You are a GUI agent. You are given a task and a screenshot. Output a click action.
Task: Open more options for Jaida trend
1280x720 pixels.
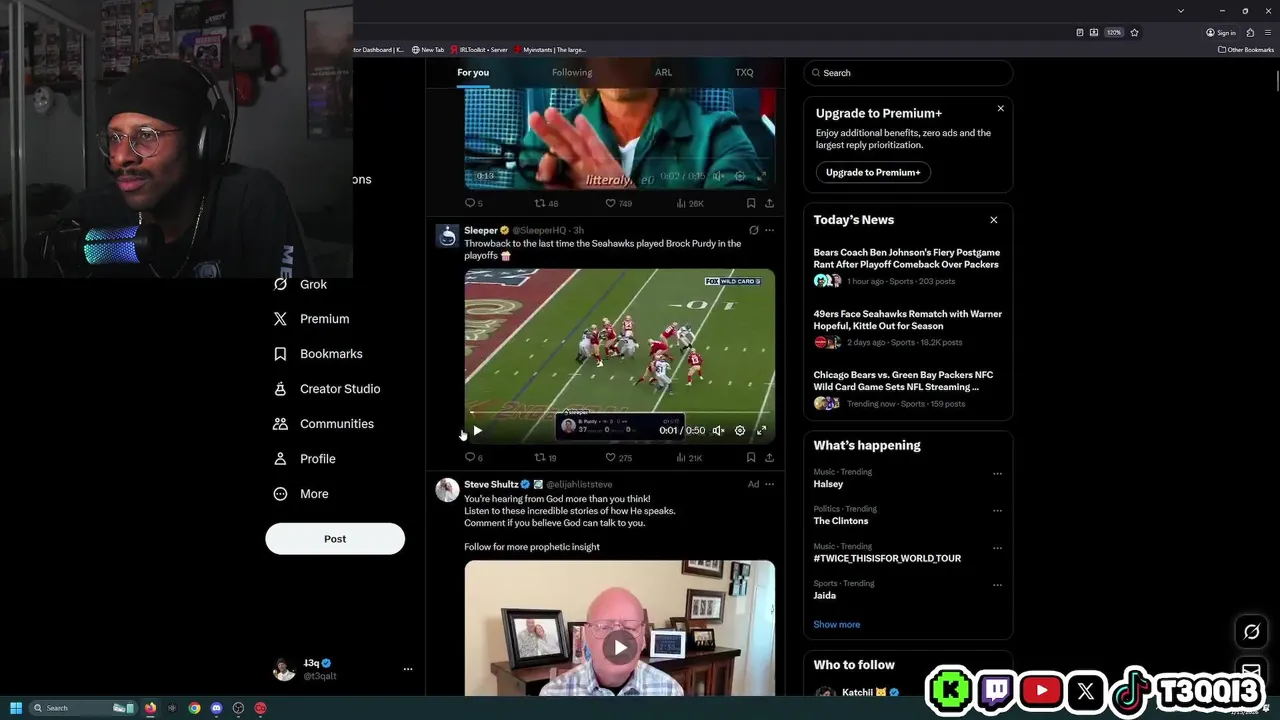click(x=997, y=584)
